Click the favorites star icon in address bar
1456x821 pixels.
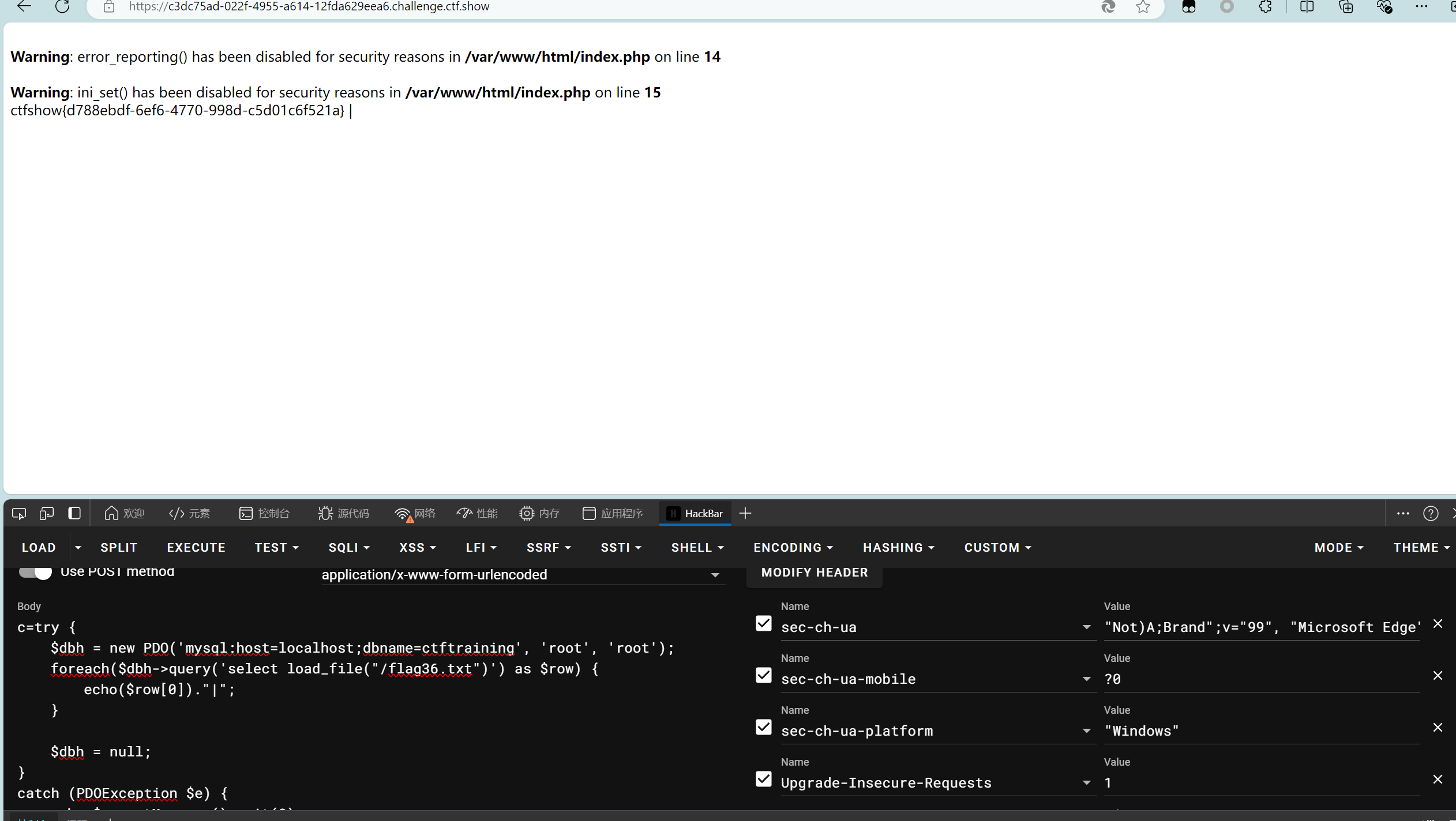[1143, 7]
